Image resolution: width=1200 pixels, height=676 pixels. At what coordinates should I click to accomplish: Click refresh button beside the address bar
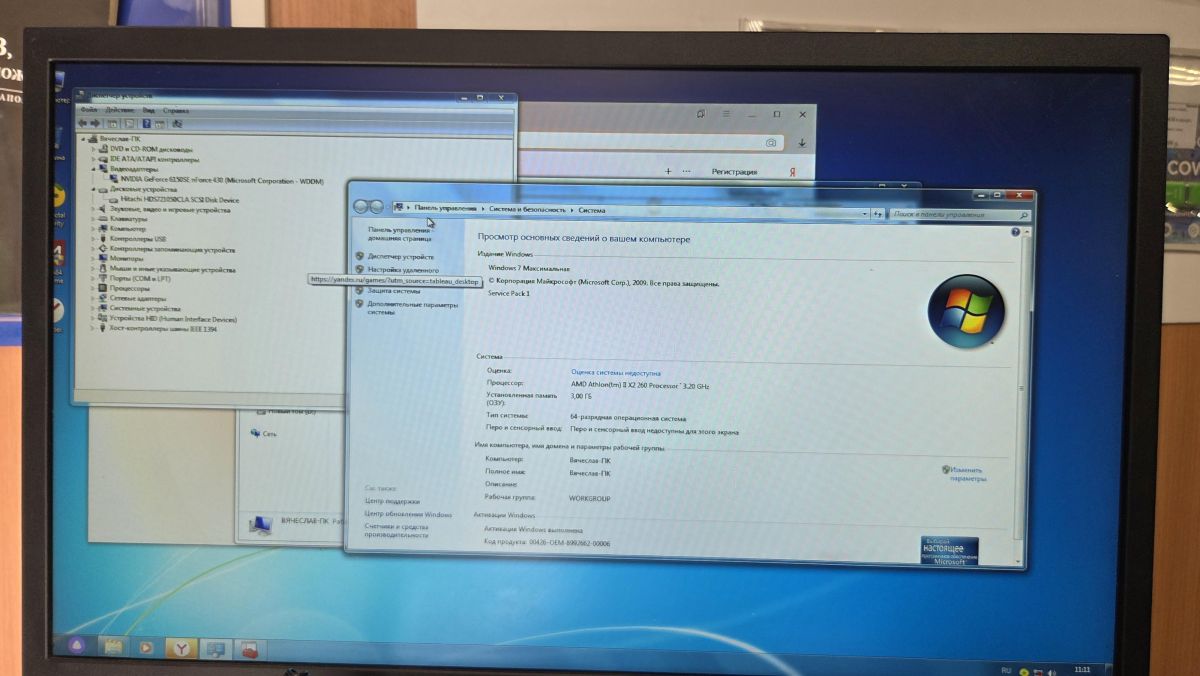(x=877, y=213)
